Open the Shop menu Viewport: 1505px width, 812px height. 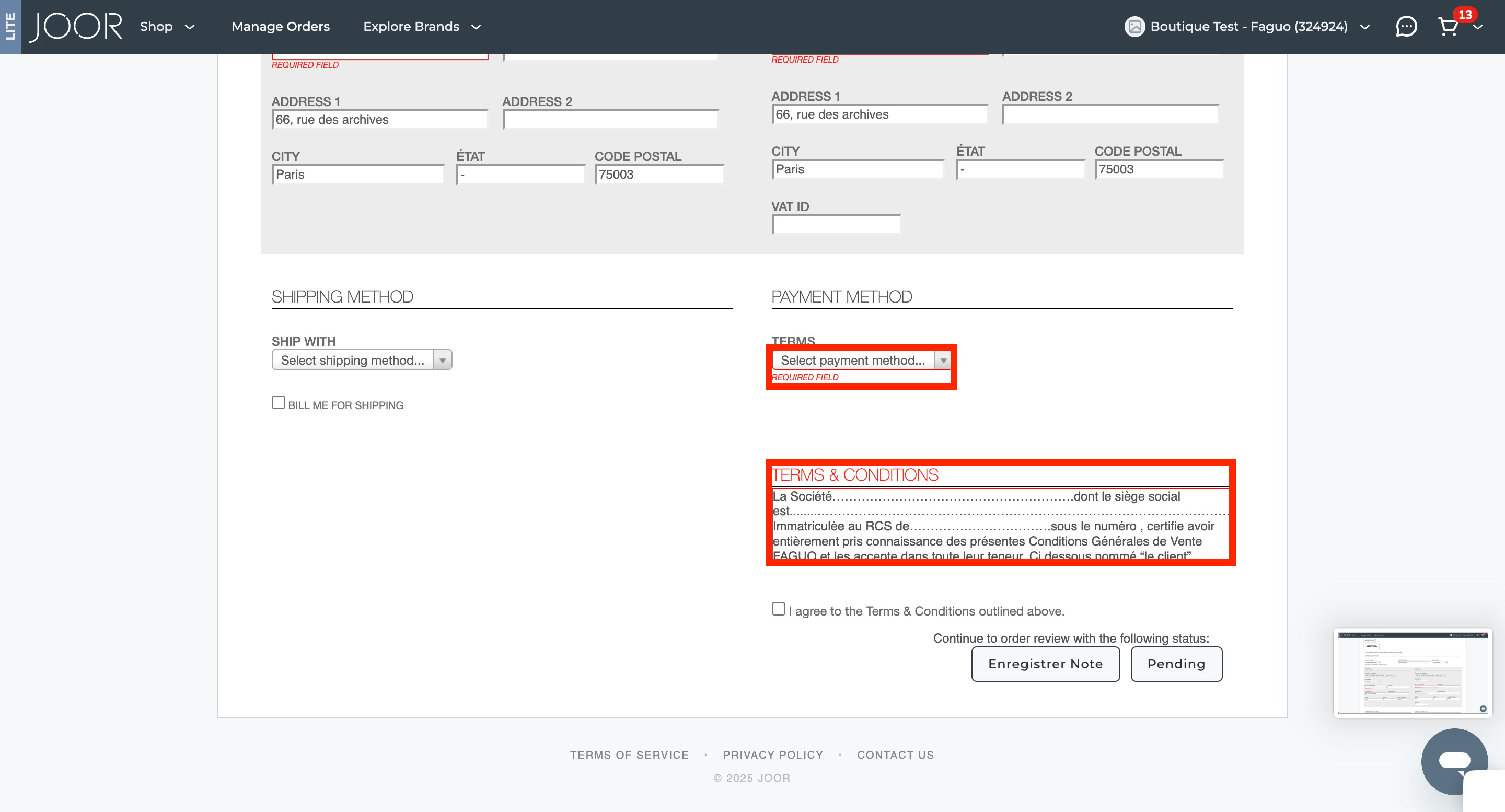coord(167,26)
